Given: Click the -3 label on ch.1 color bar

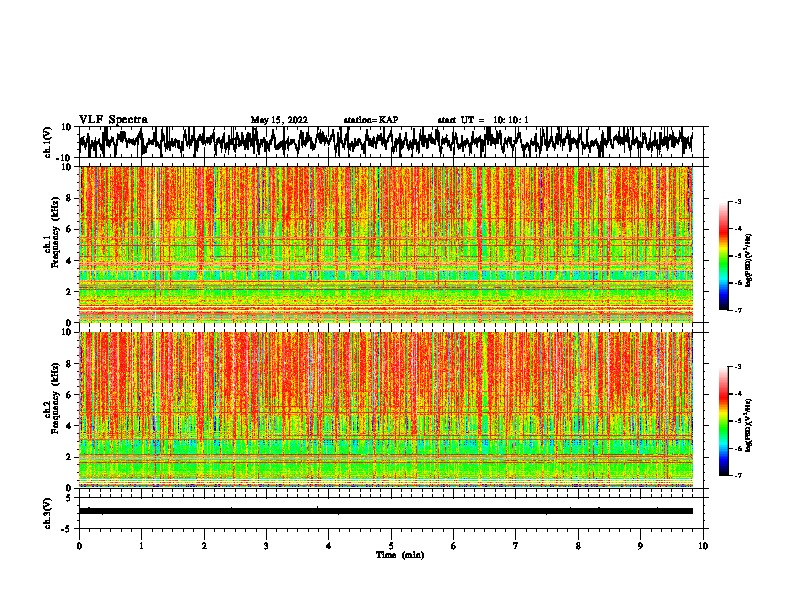Looking at the screenshot, I should (x=737, y=201).
